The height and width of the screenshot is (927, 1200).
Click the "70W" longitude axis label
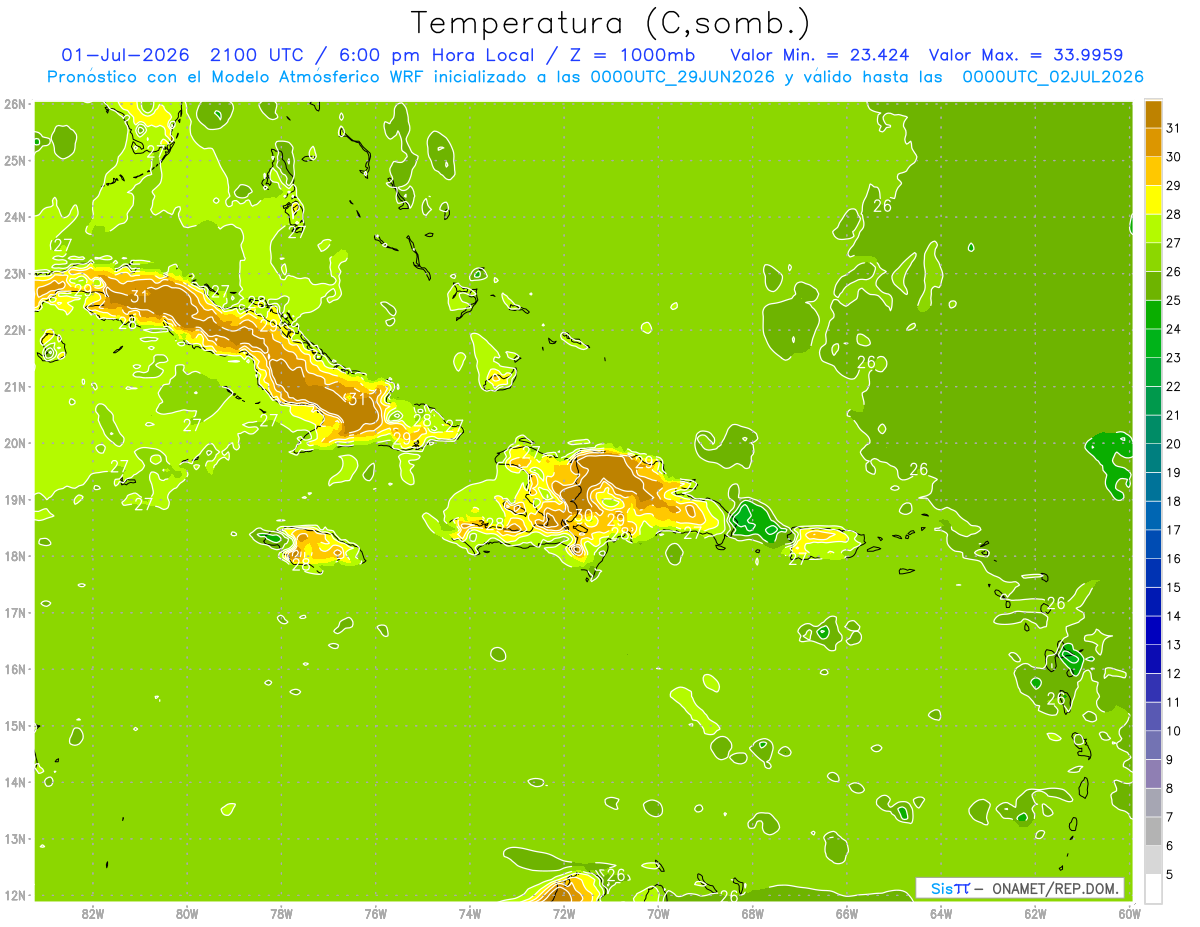[658, 914]
